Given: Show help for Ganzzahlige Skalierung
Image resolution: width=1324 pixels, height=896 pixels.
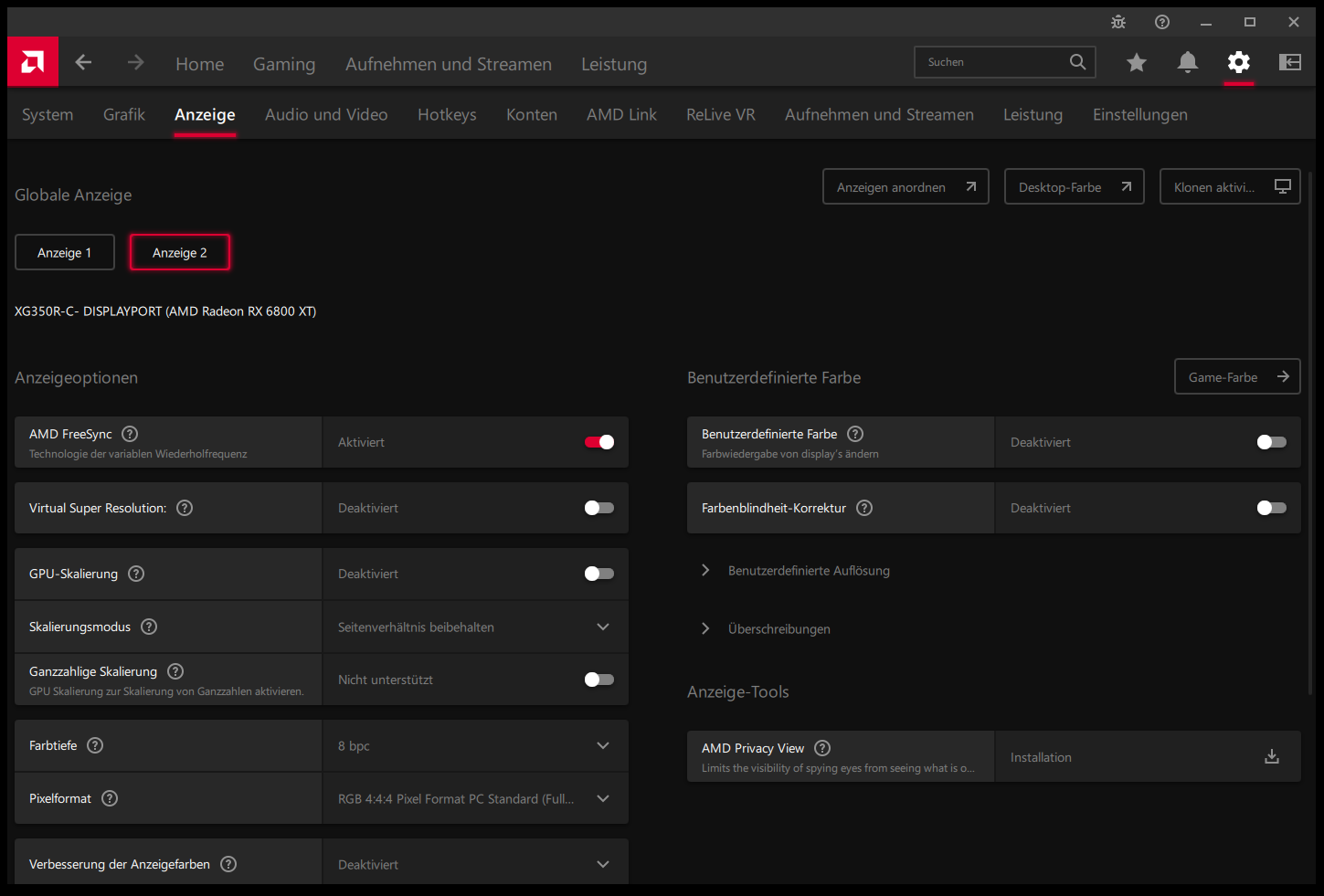Looking at the screenshot, I should 175,671.
